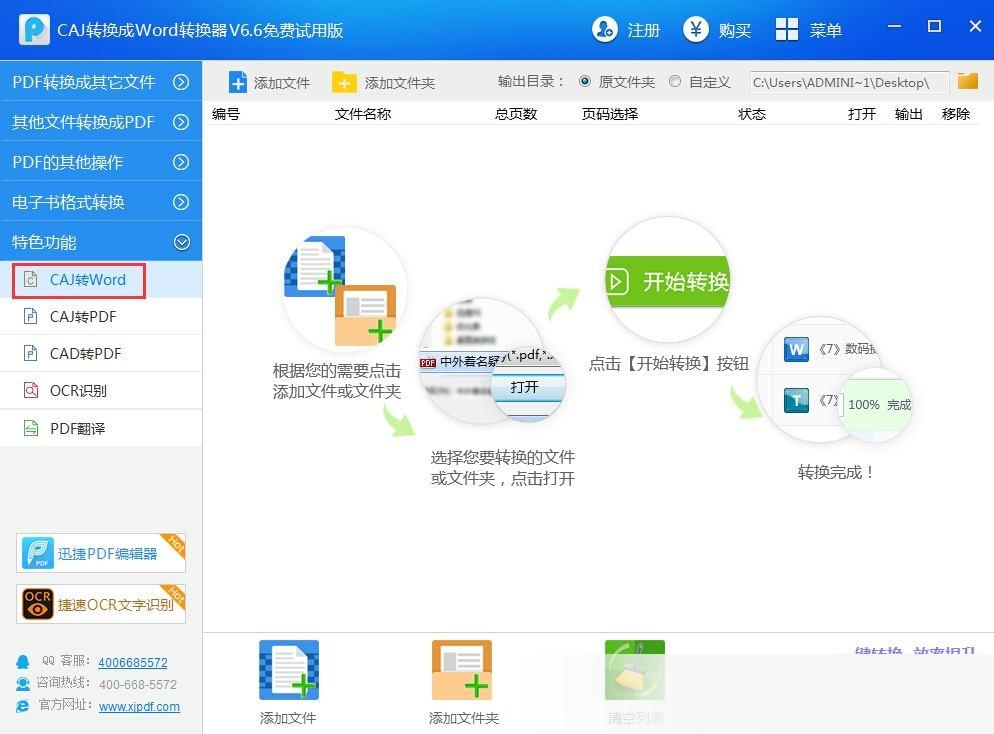Open the 菜单 menu
This screenshot has height=734, width=994.
coord(825,30)
